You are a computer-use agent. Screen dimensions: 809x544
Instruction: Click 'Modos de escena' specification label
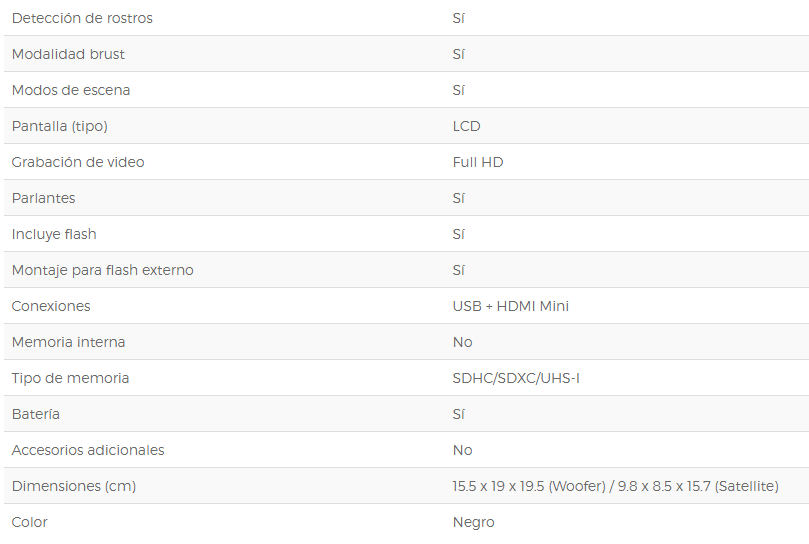click(71, 90)
